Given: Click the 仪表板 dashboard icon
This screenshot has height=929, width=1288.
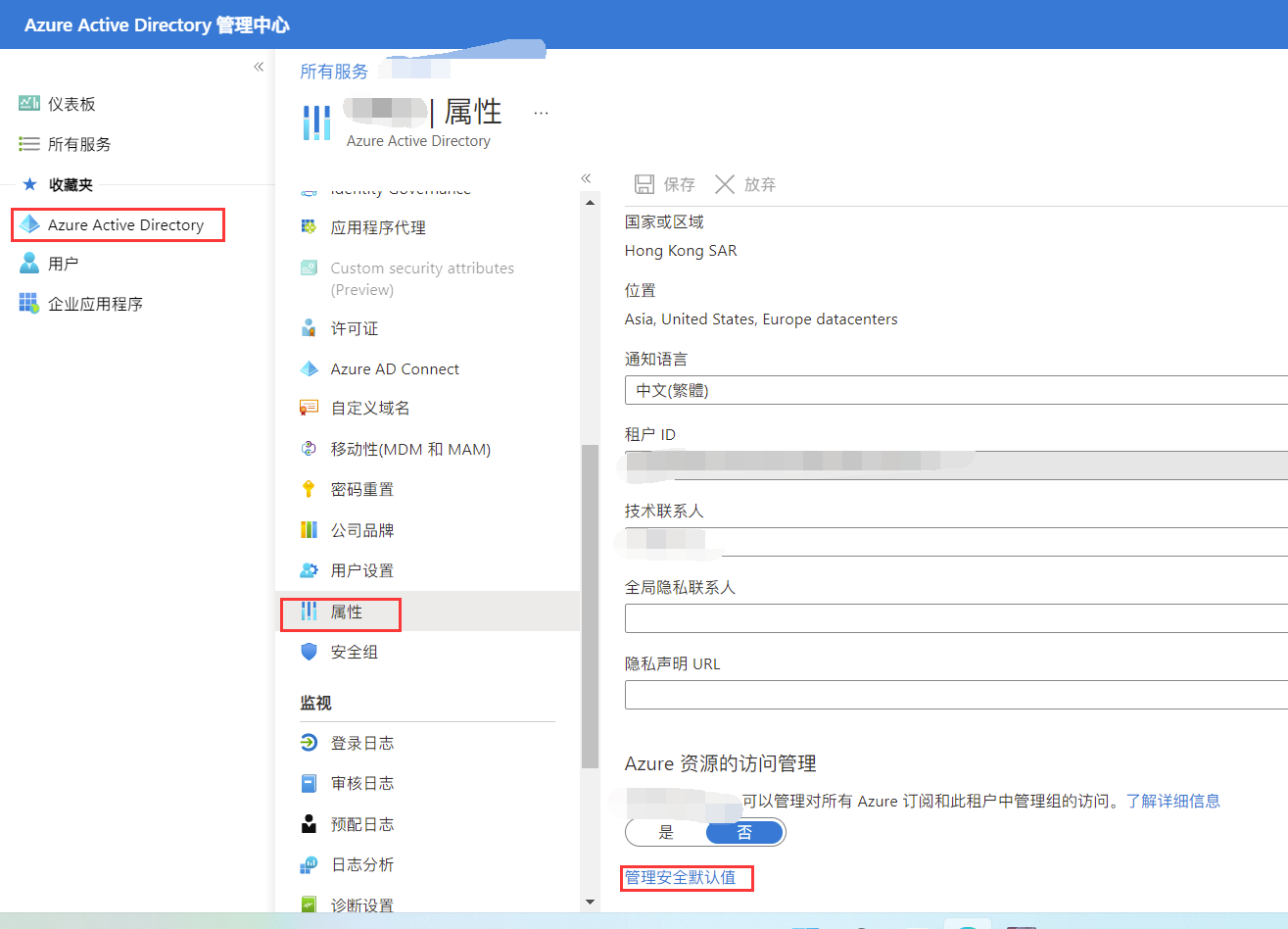Looking at the screenshot, I should (x=29, y=103).
